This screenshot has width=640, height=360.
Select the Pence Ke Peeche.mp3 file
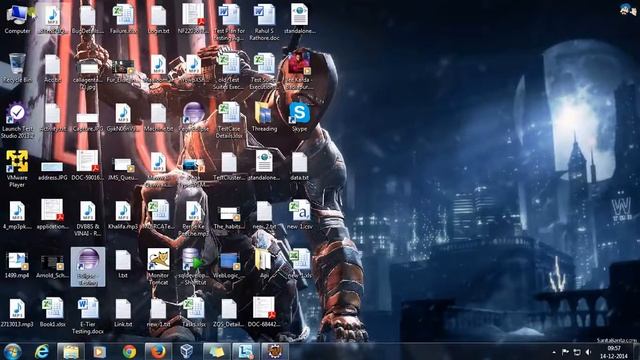click(x=194, y=218)
